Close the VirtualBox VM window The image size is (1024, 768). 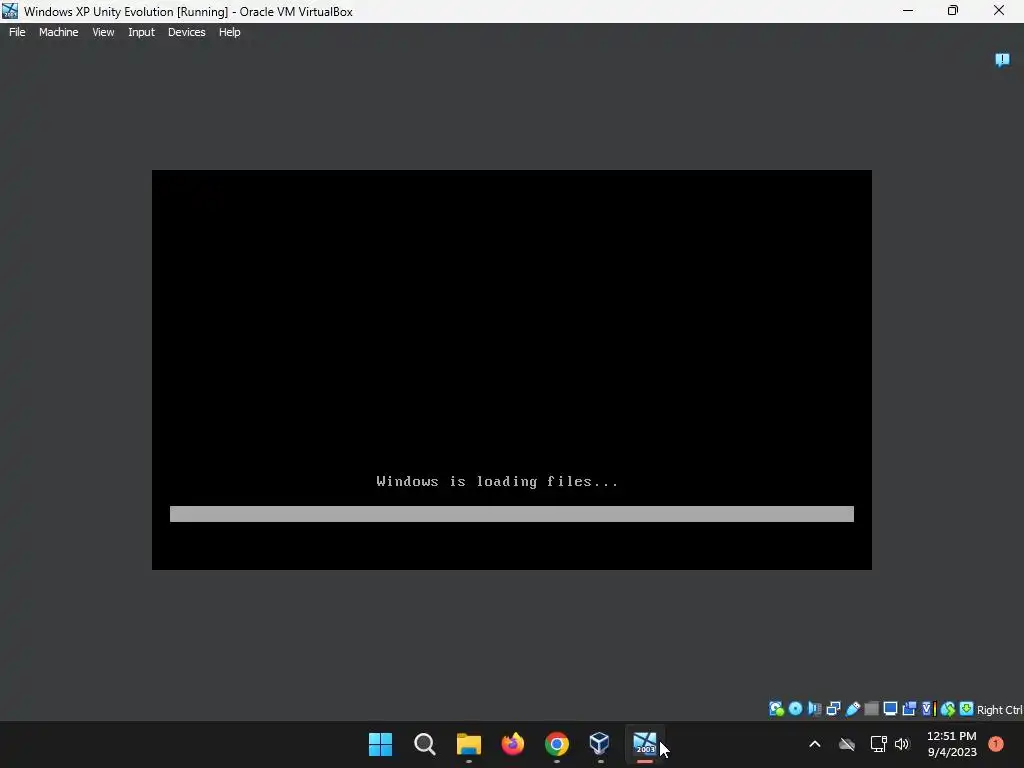[999, 11]
